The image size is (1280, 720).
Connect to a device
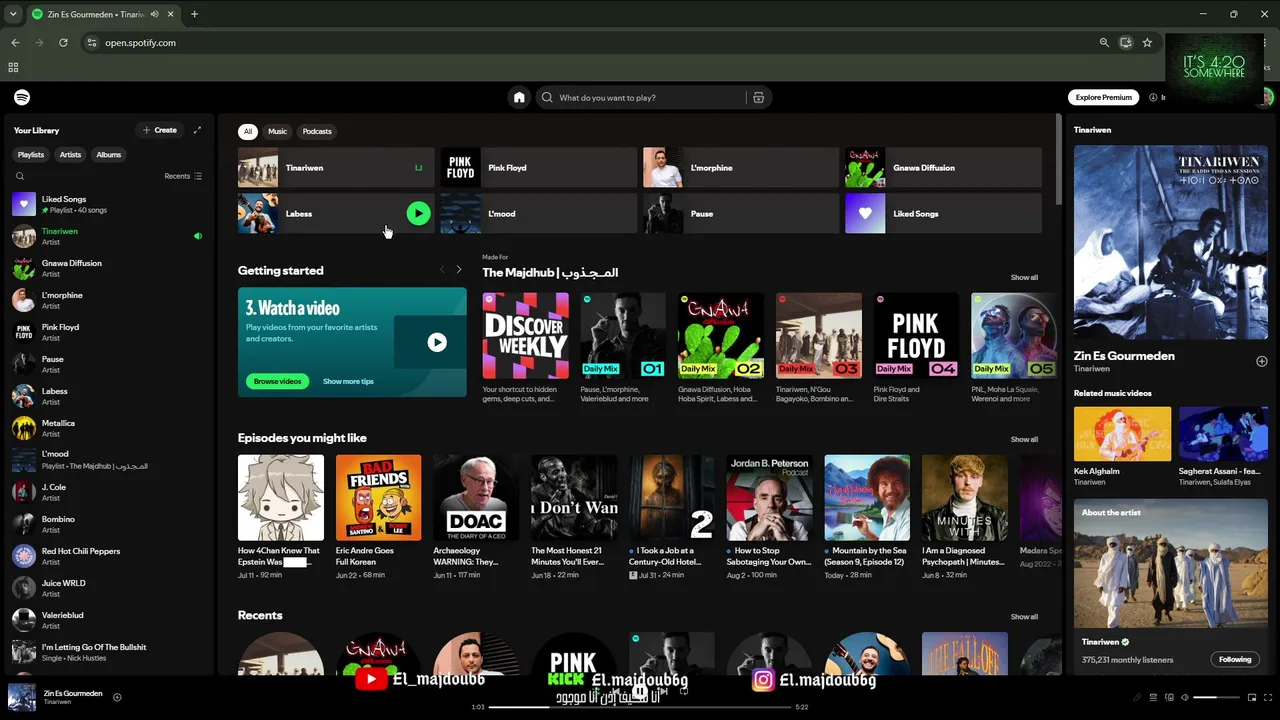(x=1169, y=697)
